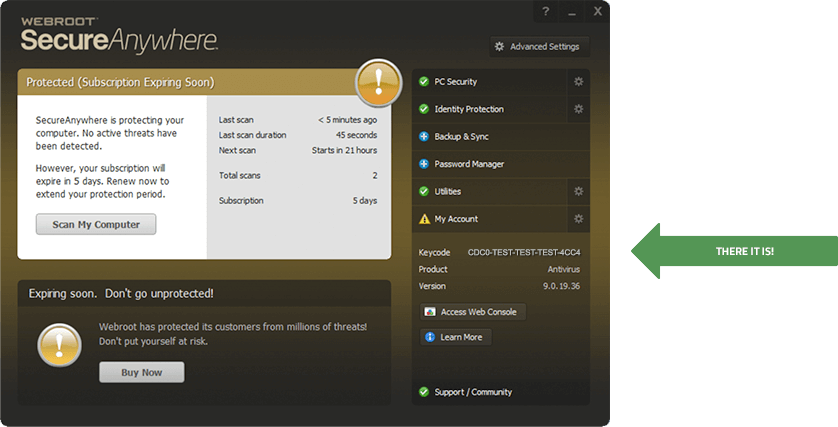The image size is (838, 427).
Task: Click the help question mark icon
Action: 545,11
